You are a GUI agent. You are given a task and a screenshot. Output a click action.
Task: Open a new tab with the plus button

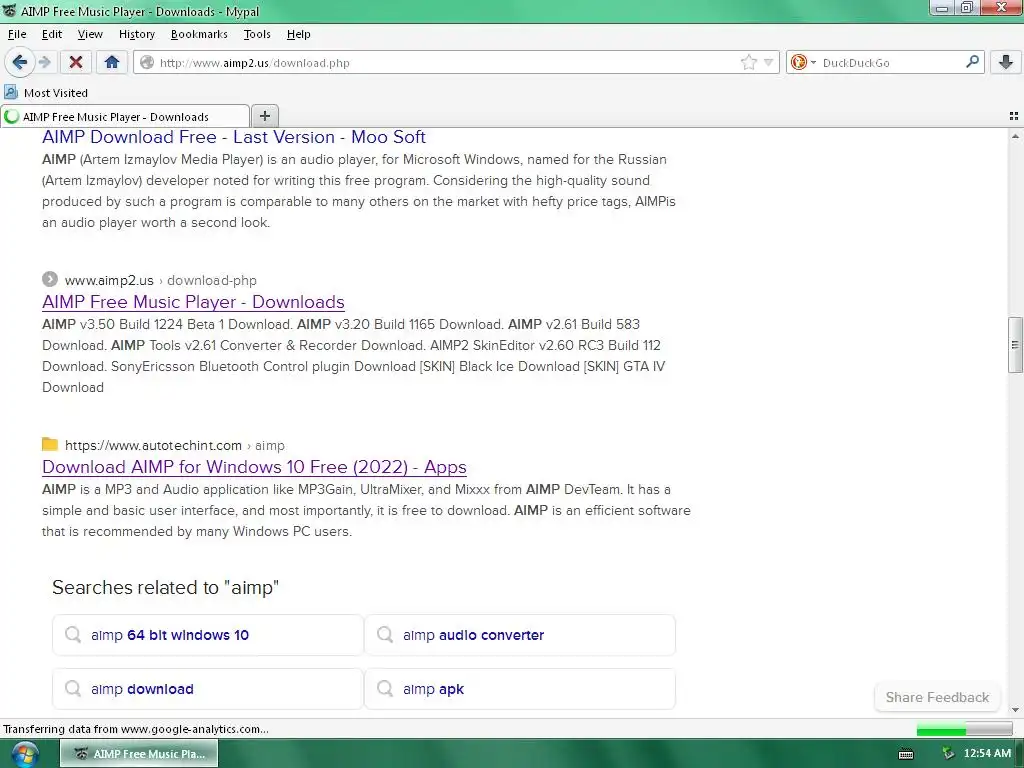264,116
